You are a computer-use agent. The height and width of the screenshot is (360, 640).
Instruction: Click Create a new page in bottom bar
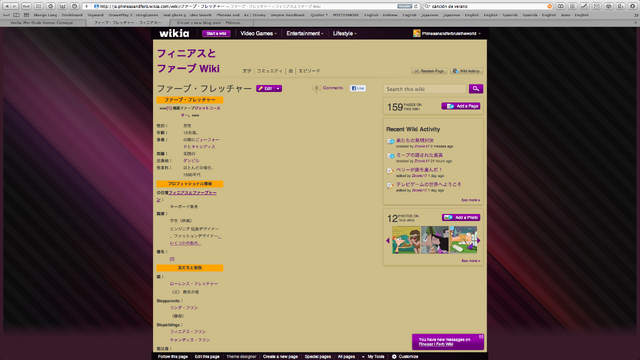click(x=280, y=356)
